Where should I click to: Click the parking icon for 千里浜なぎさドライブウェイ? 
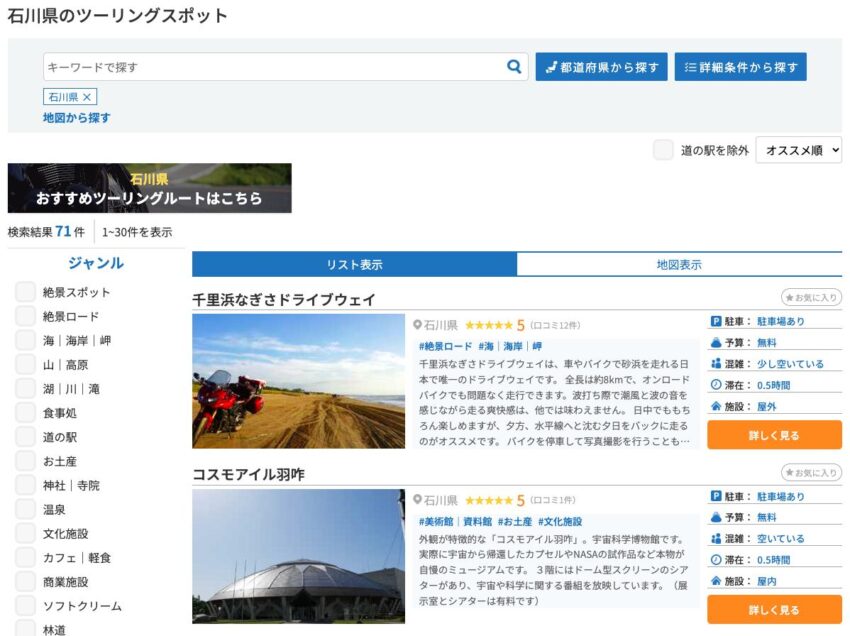point(716,322)
